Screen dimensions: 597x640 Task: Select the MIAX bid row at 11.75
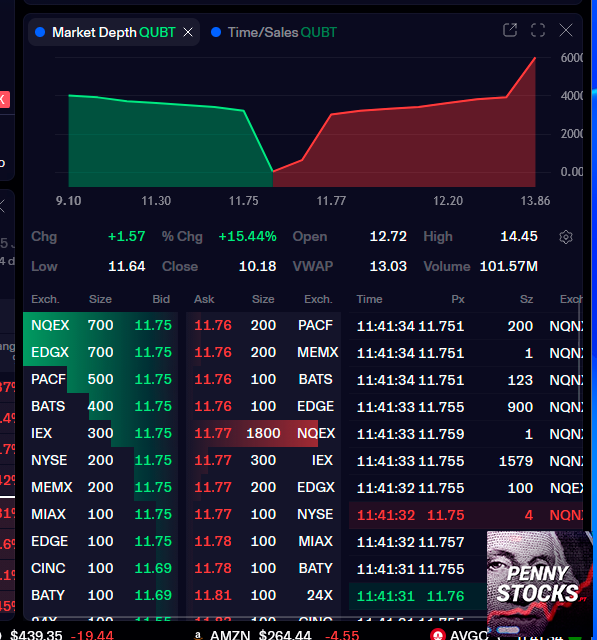tap(101, 514)
